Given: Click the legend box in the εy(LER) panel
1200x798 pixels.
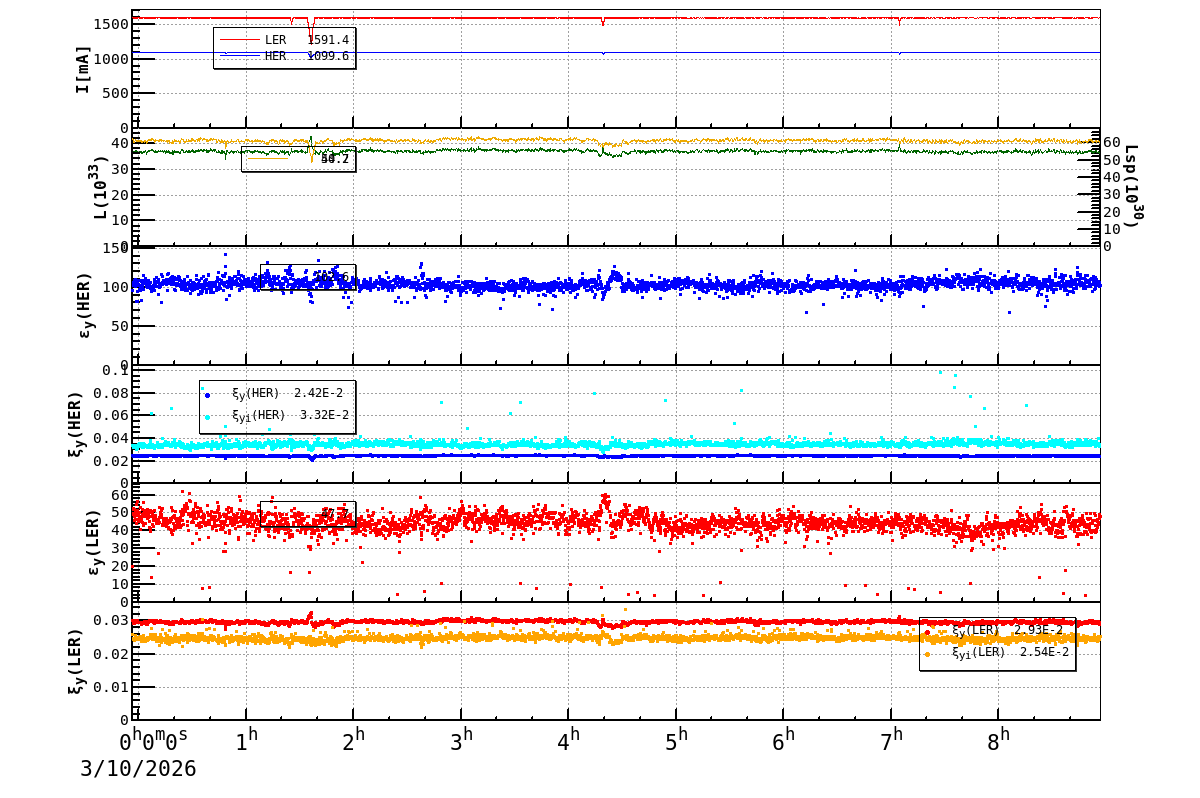Looking at the screenshot, I should coord(307,514).
